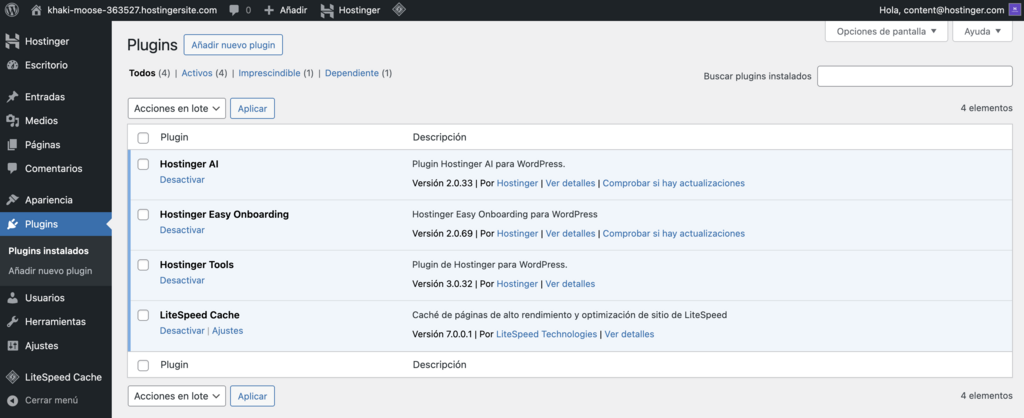Collapse sidebar with Cerrar menú icon
This screenshot has height=418, width=1024.
tap(12, 400)
